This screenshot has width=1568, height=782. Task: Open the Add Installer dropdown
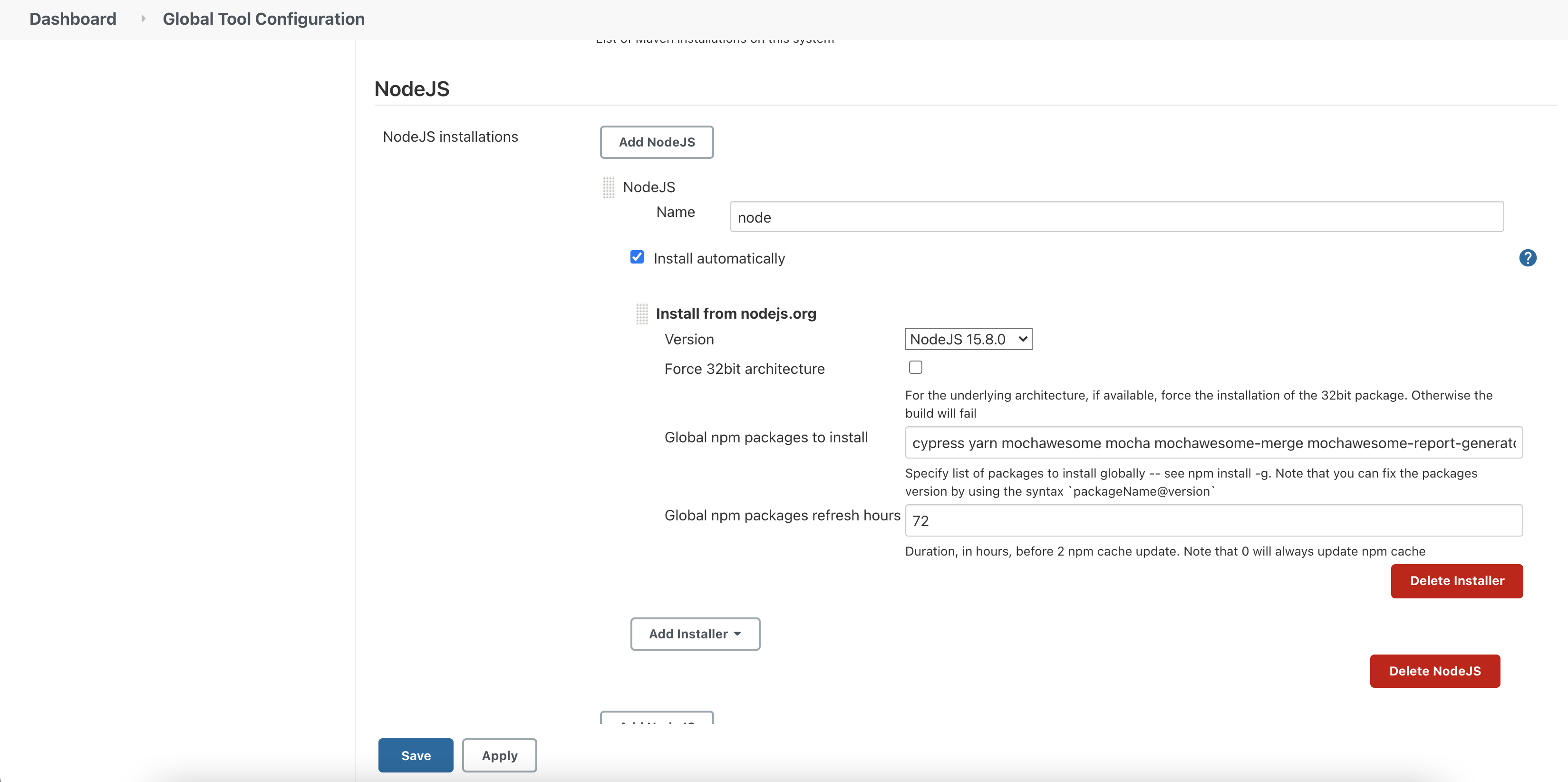(695, 634)
